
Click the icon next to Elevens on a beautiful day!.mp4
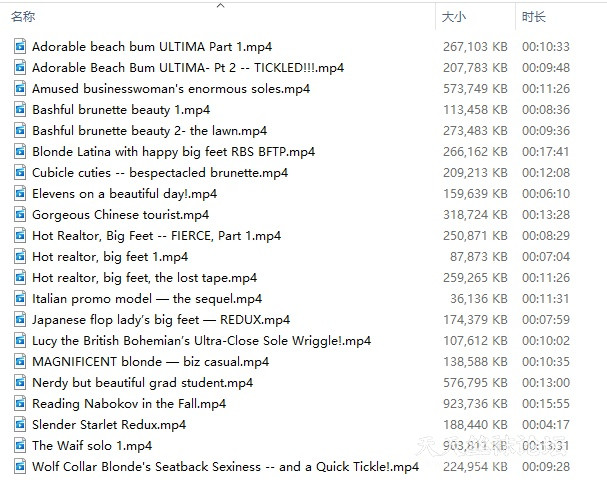click(20, 194)
